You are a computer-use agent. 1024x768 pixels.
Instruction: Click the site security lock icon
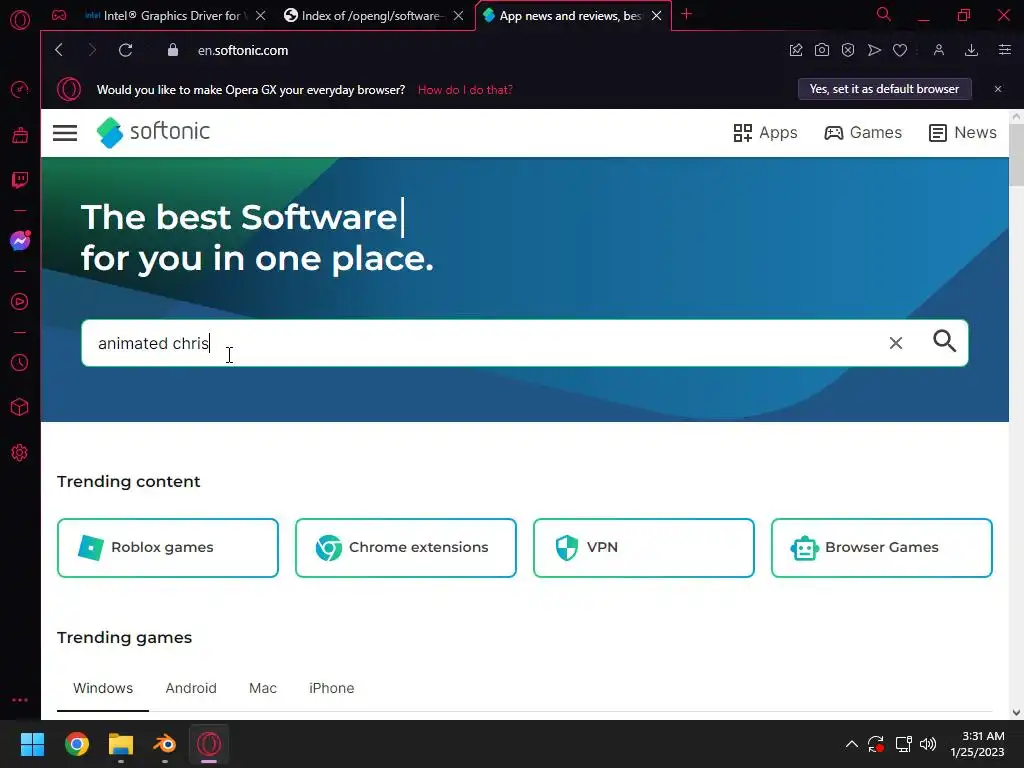[x=173, y=50]
